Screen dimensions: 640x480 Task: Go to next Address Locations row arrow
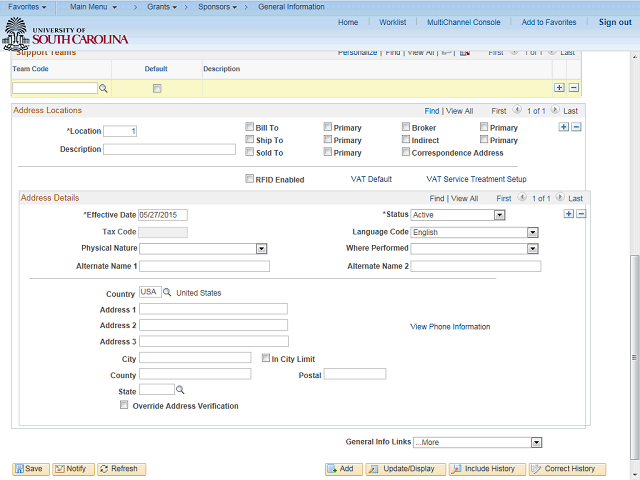[x=556, y=111]
